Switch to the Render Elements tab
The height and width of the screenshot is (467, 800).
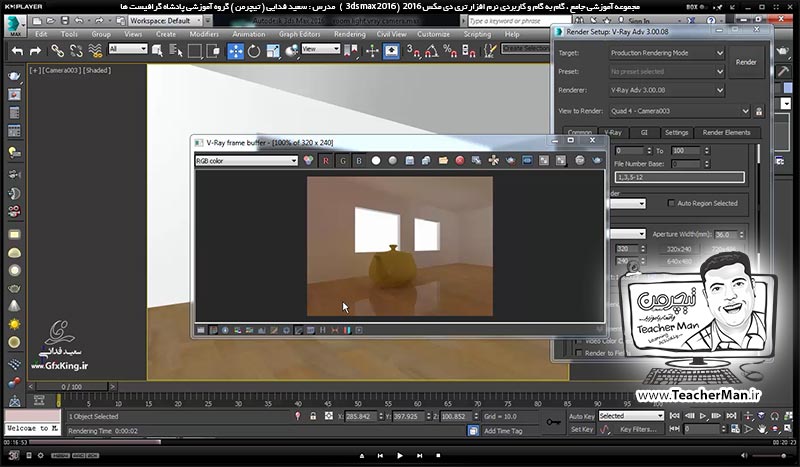[727, 132]
